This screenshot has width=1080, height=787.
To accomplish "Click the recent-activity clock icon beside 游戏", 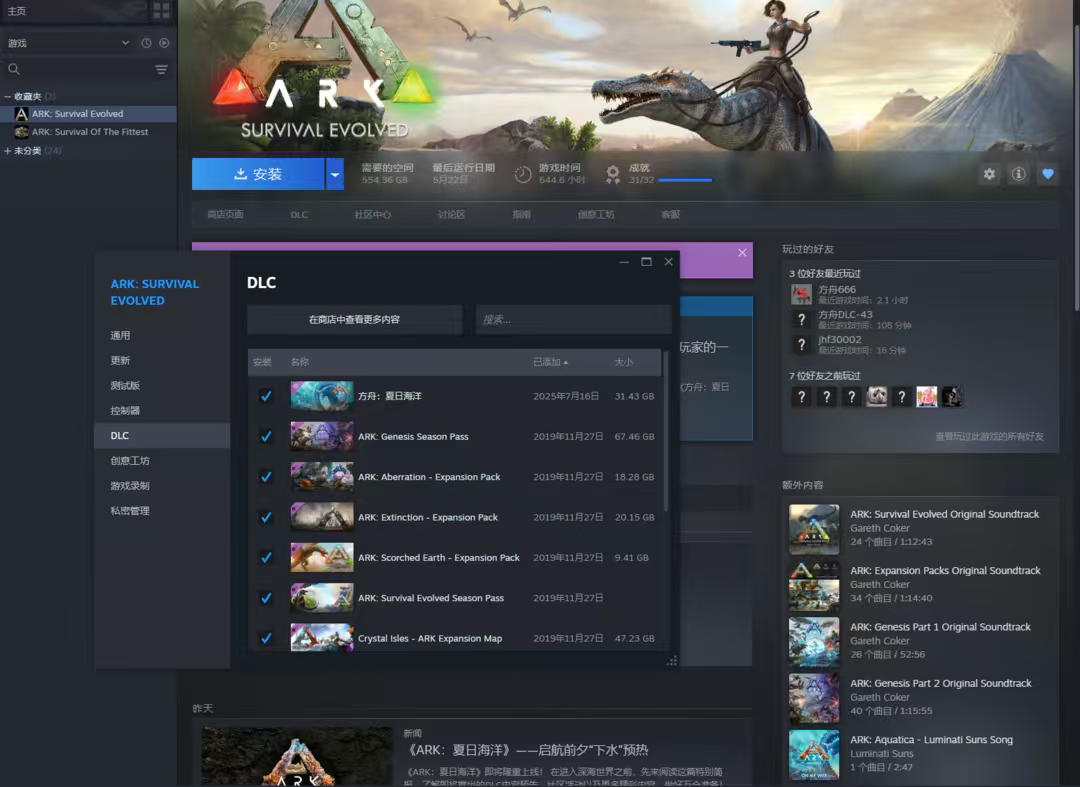I will tap(146, 43).
